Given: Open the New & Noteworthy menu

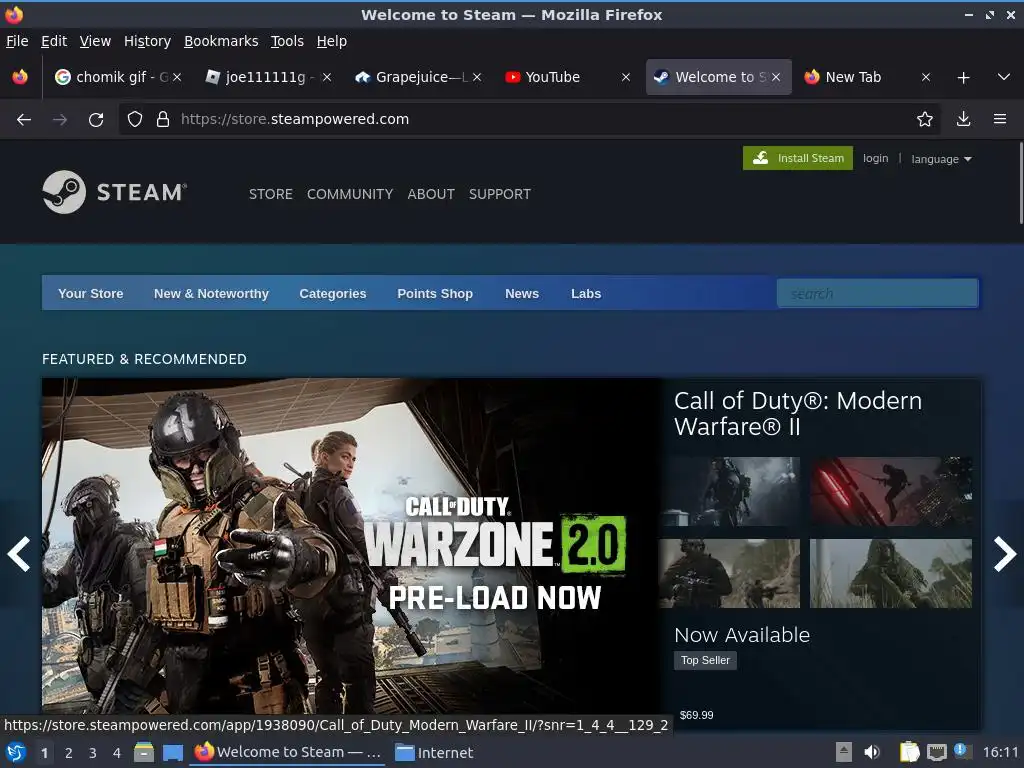Looking at the screenshot, I should [x=211, y=293].
